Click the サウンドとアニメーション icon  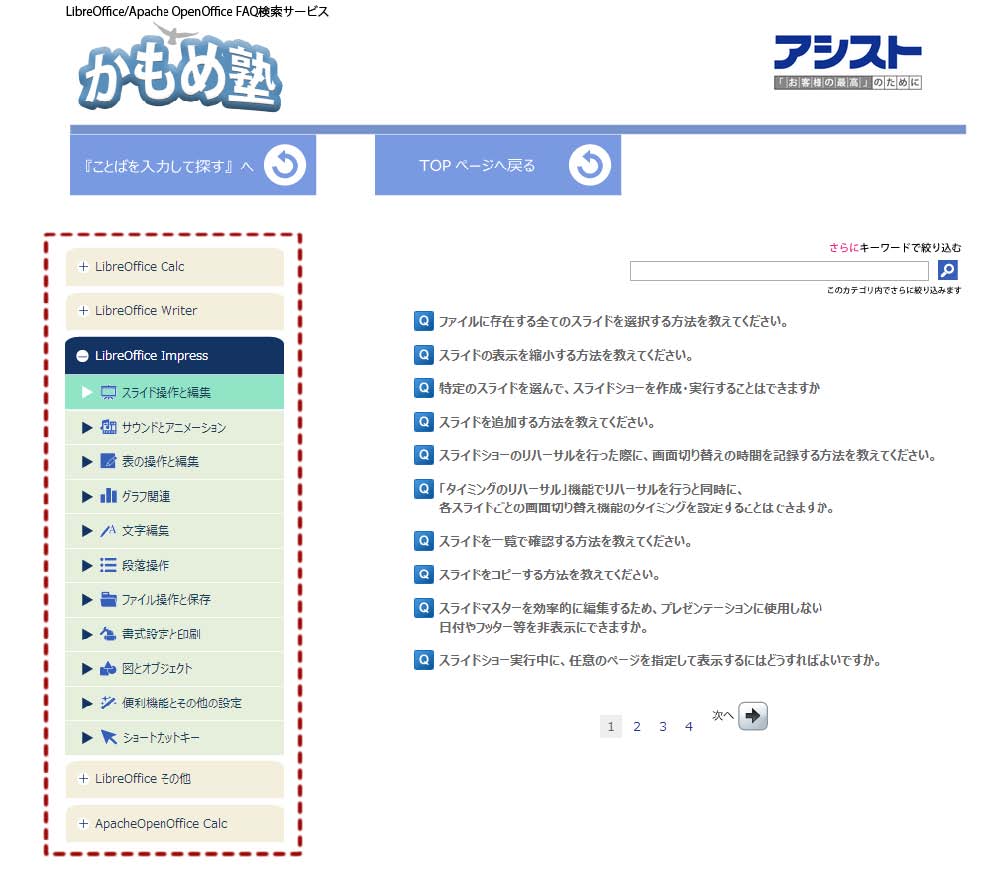tap(108, 427)
